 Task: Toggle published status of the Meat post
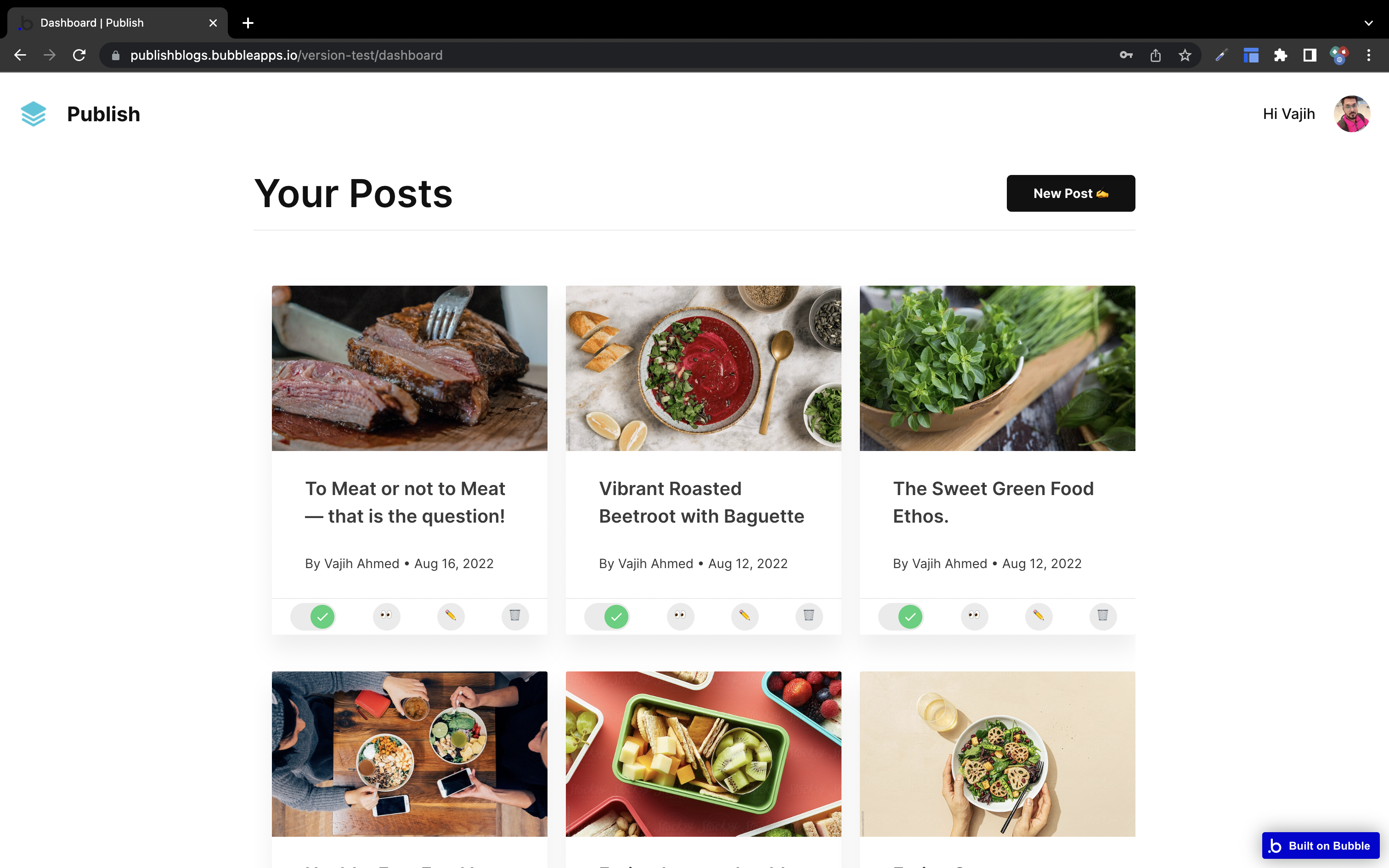pos(313,616)
